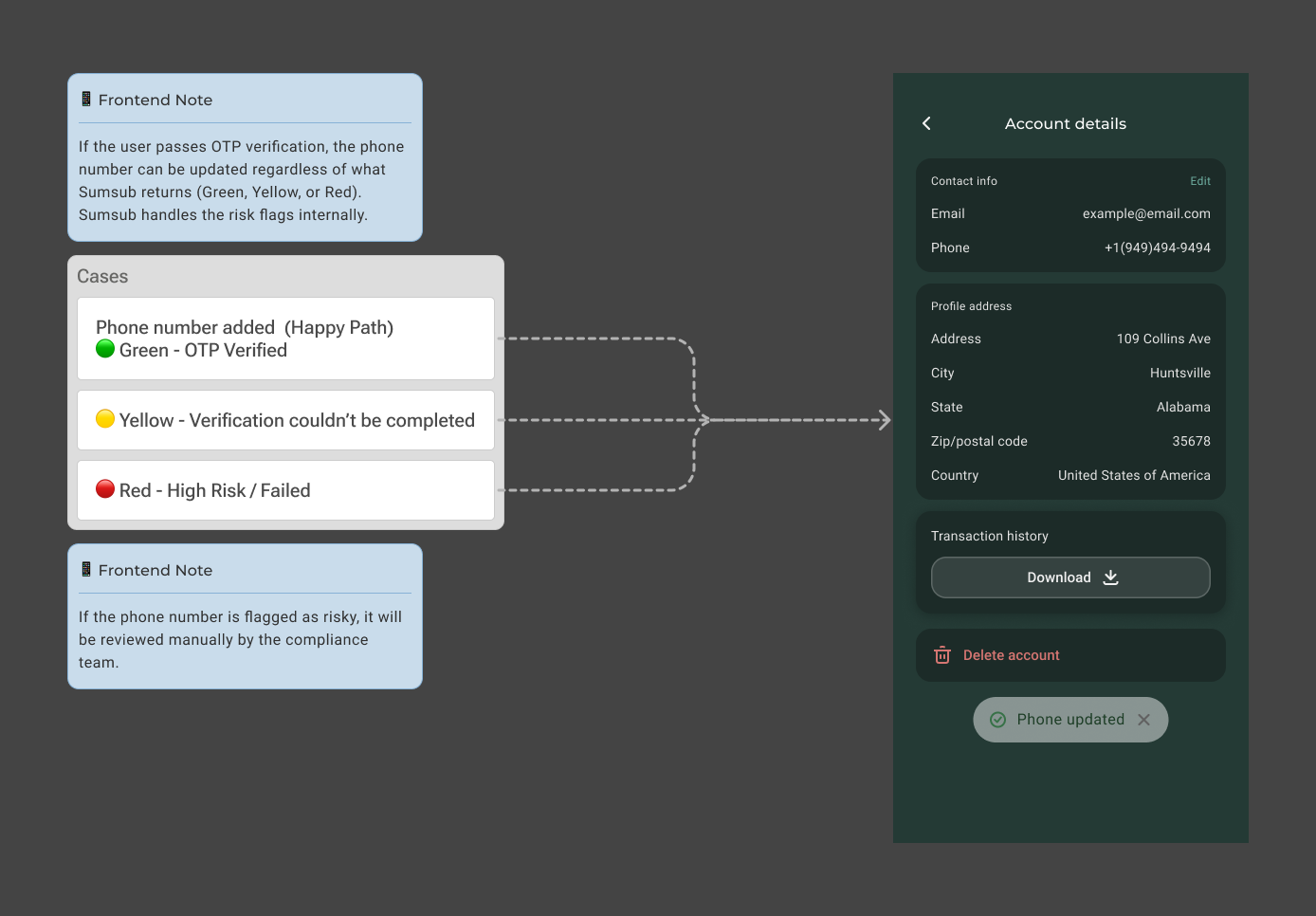Click phone icon in OTP verification note
Viewport: 1316px width, 916px height.
(86, 99)
